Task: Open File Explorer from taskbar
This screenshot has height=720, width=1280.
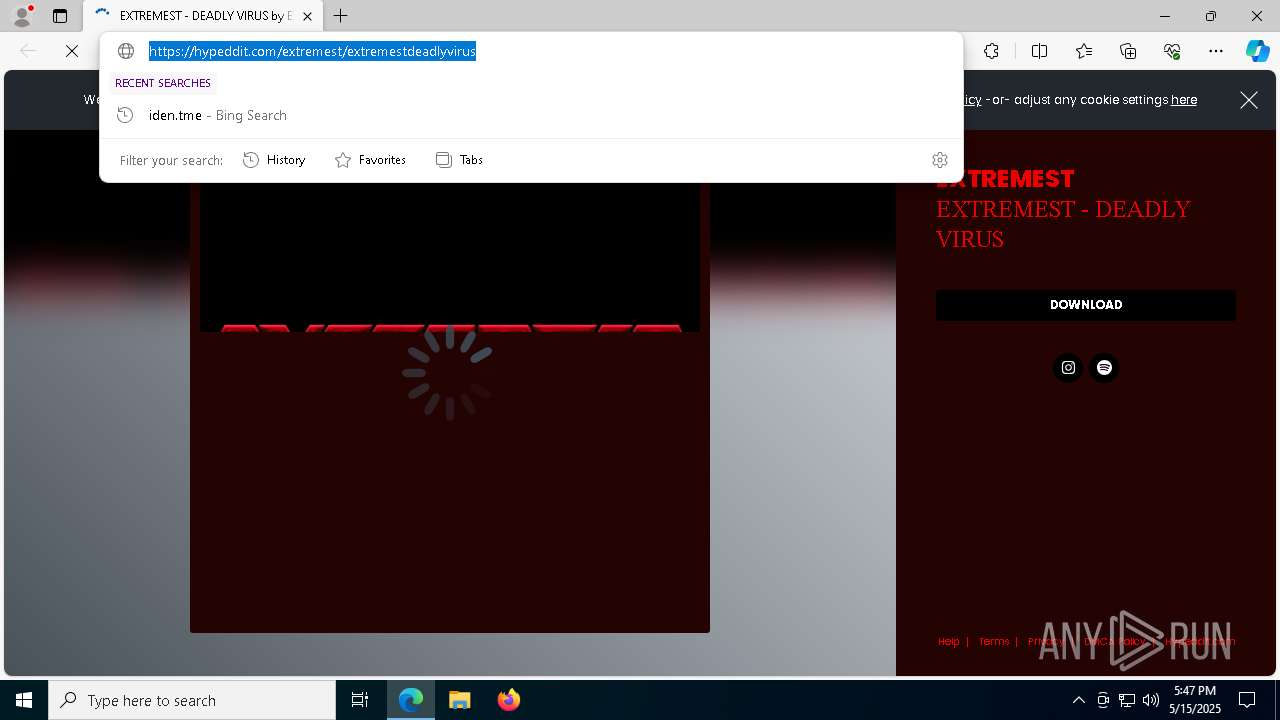Action: coord(460,700)
